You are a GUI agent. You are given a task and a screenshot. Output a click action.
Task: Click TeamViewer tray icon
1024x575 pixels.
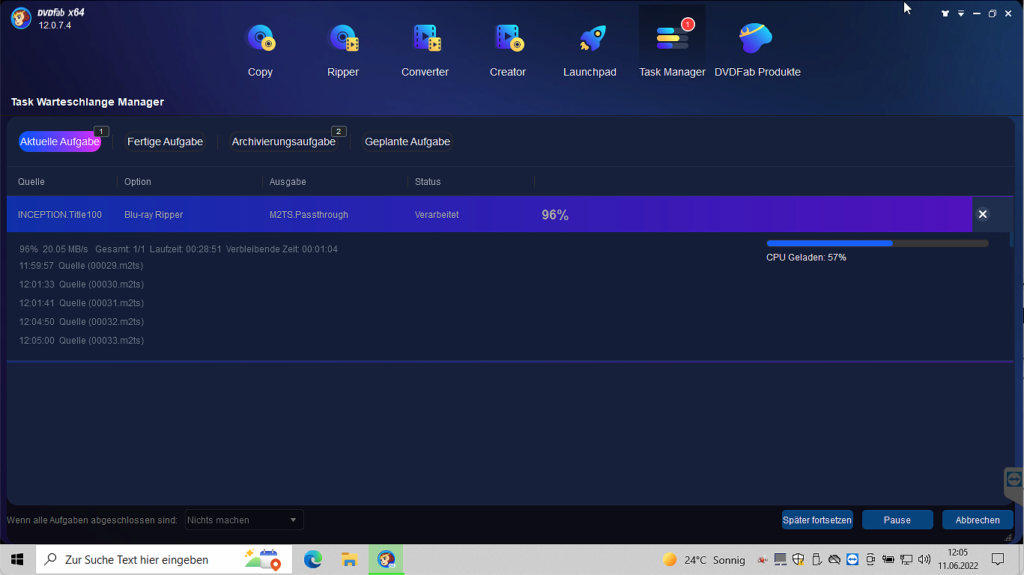(852, 559)
